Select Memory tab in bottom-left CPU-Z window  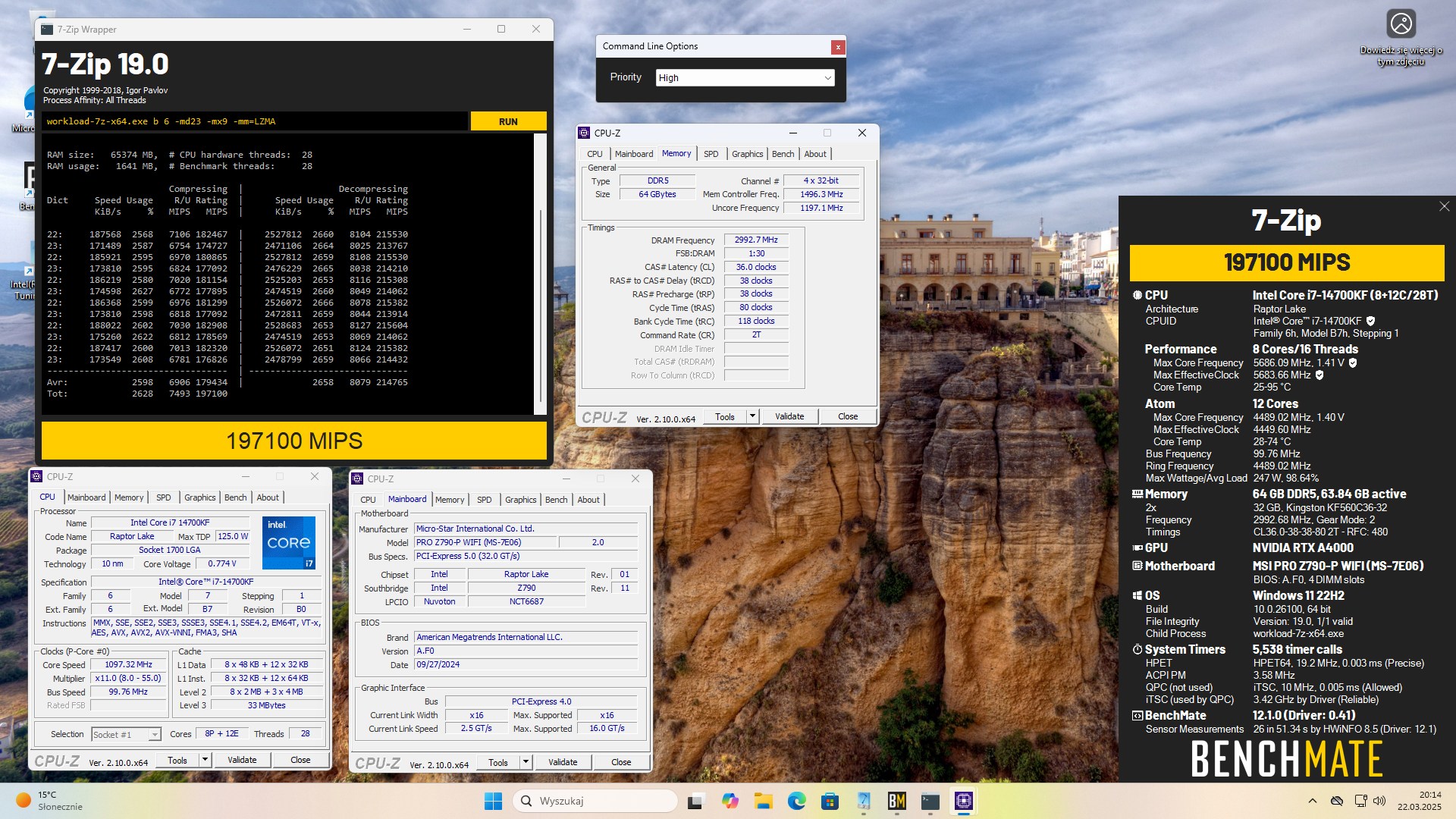[x=129, y=497]
